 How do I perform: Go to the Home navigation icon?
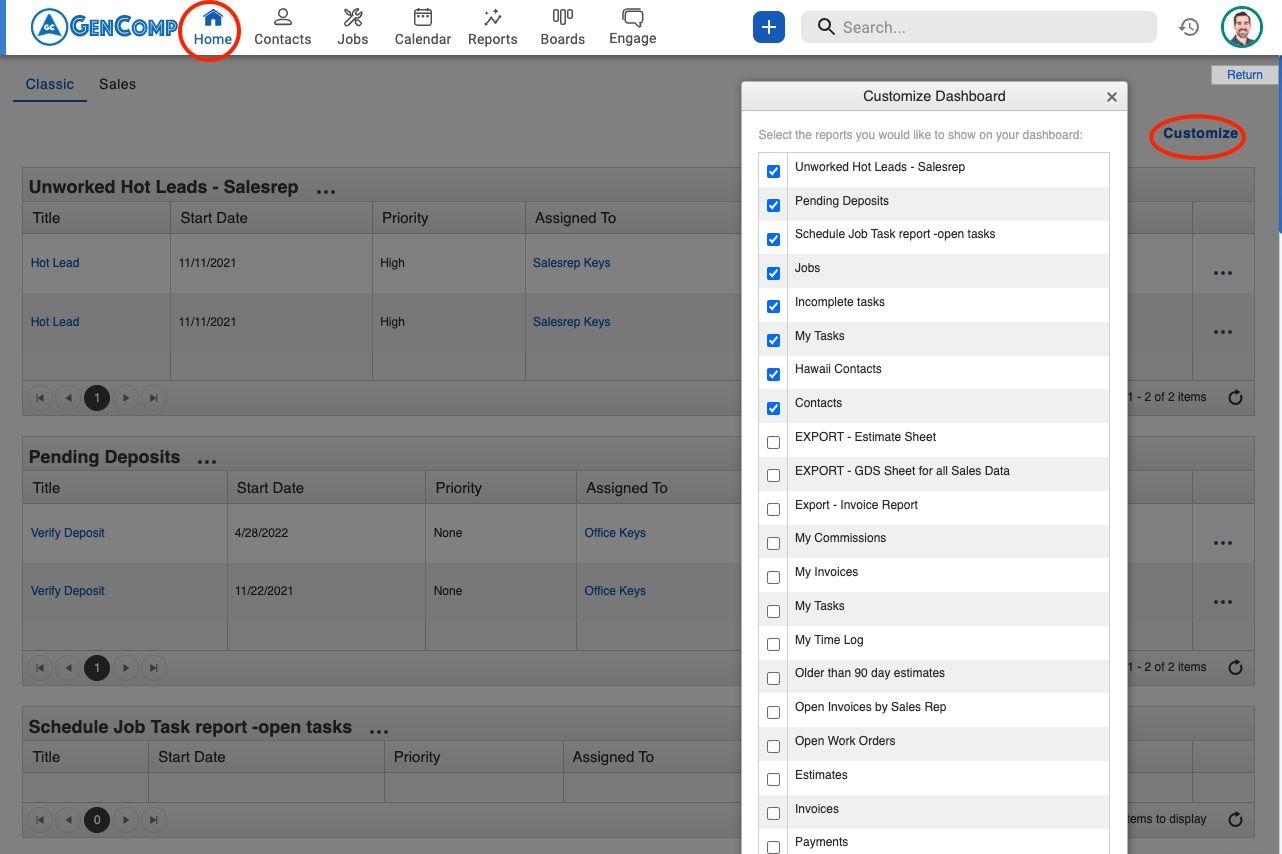pyautogui.click(x=212, y=27)
